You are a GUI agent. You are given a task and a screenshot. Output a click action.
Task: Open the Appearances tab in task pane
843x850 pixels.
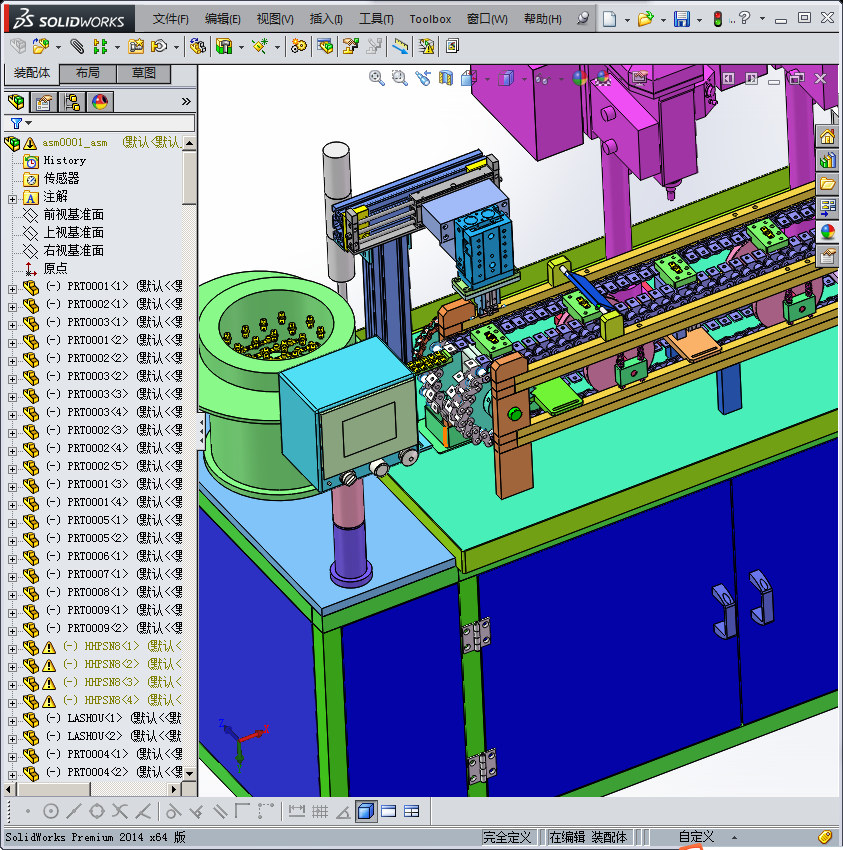pos(827,232)
